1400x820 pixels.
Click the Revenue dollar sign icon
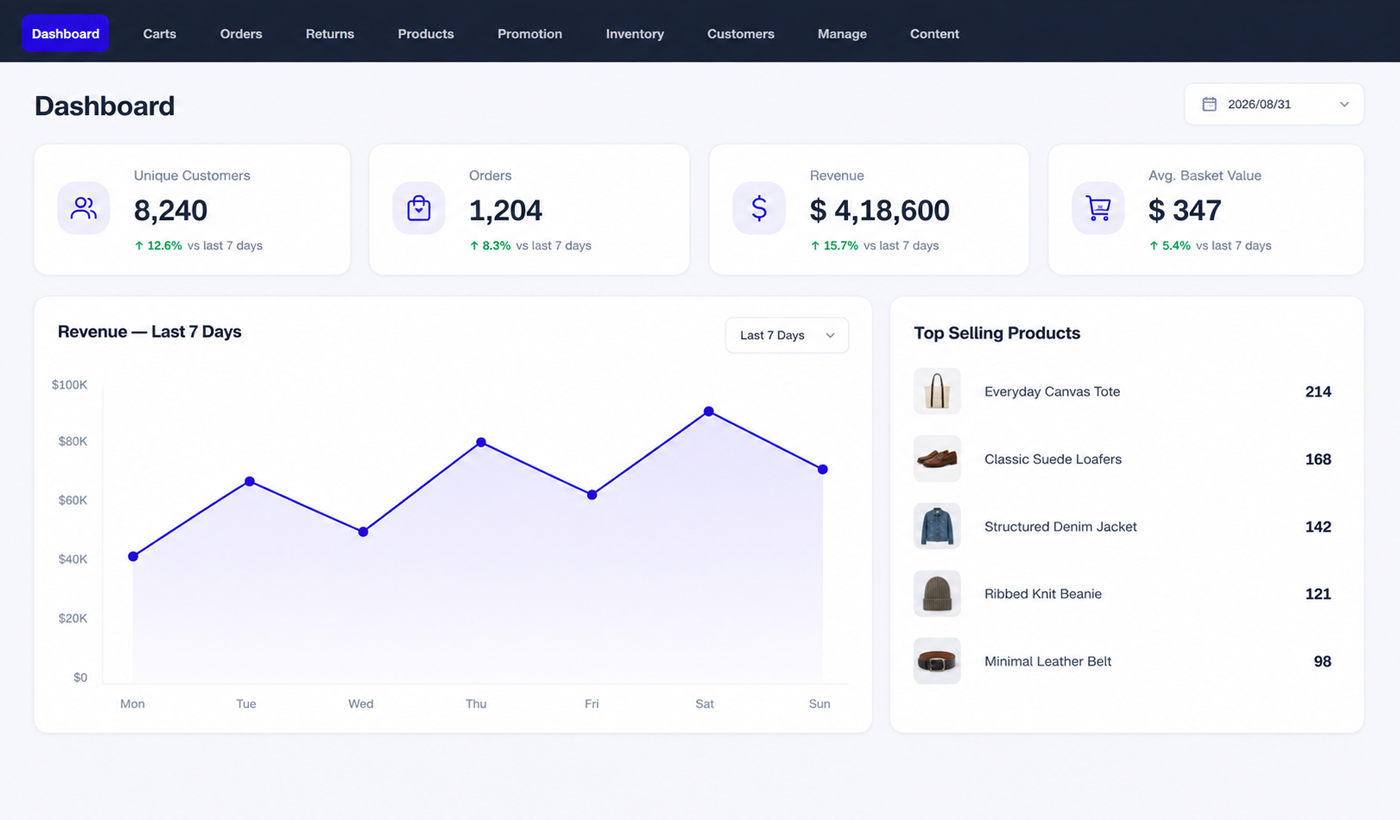point(759,208)
